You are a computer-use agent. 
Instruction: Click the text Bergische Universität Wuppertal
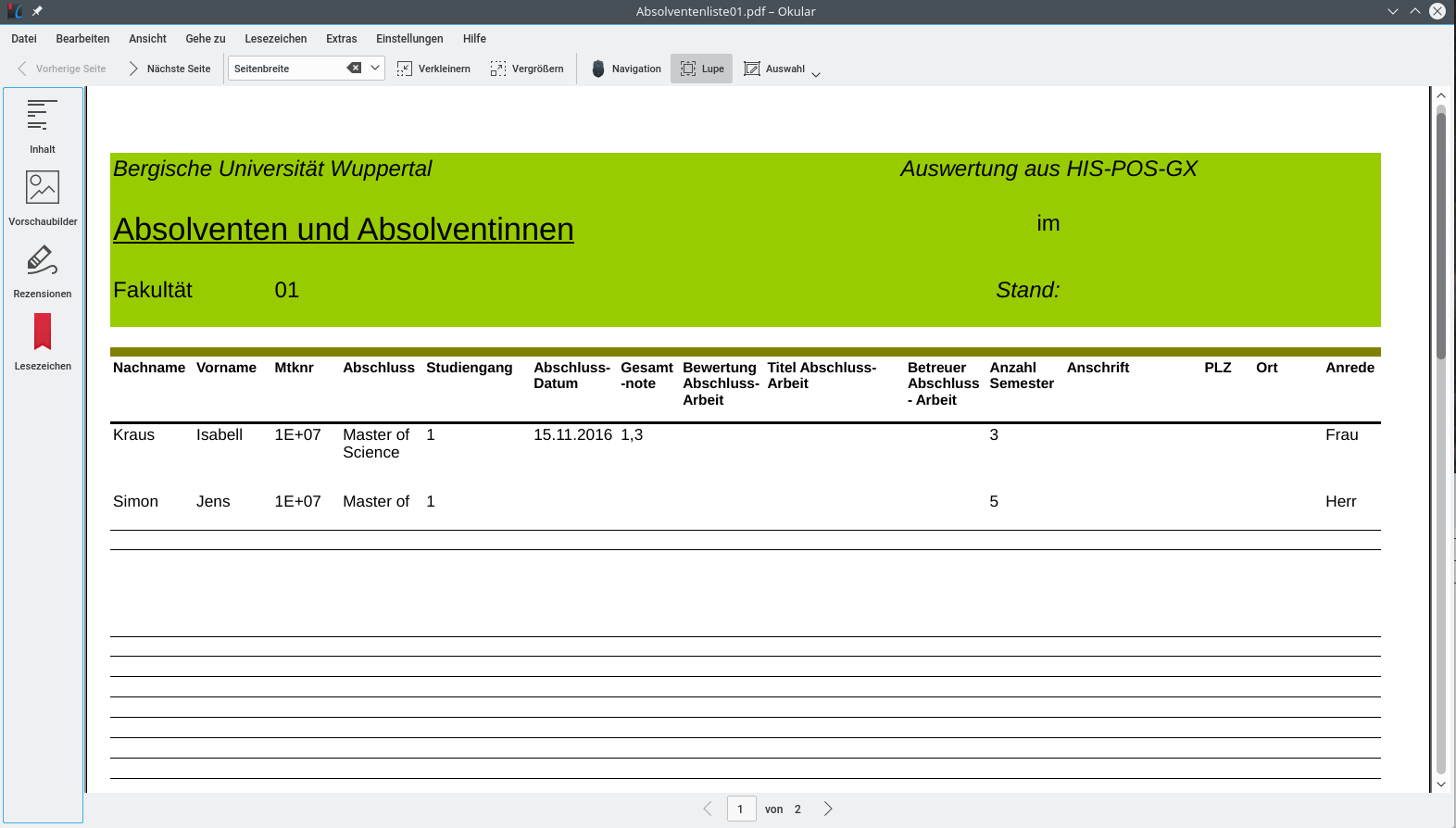tap(272, 169)
